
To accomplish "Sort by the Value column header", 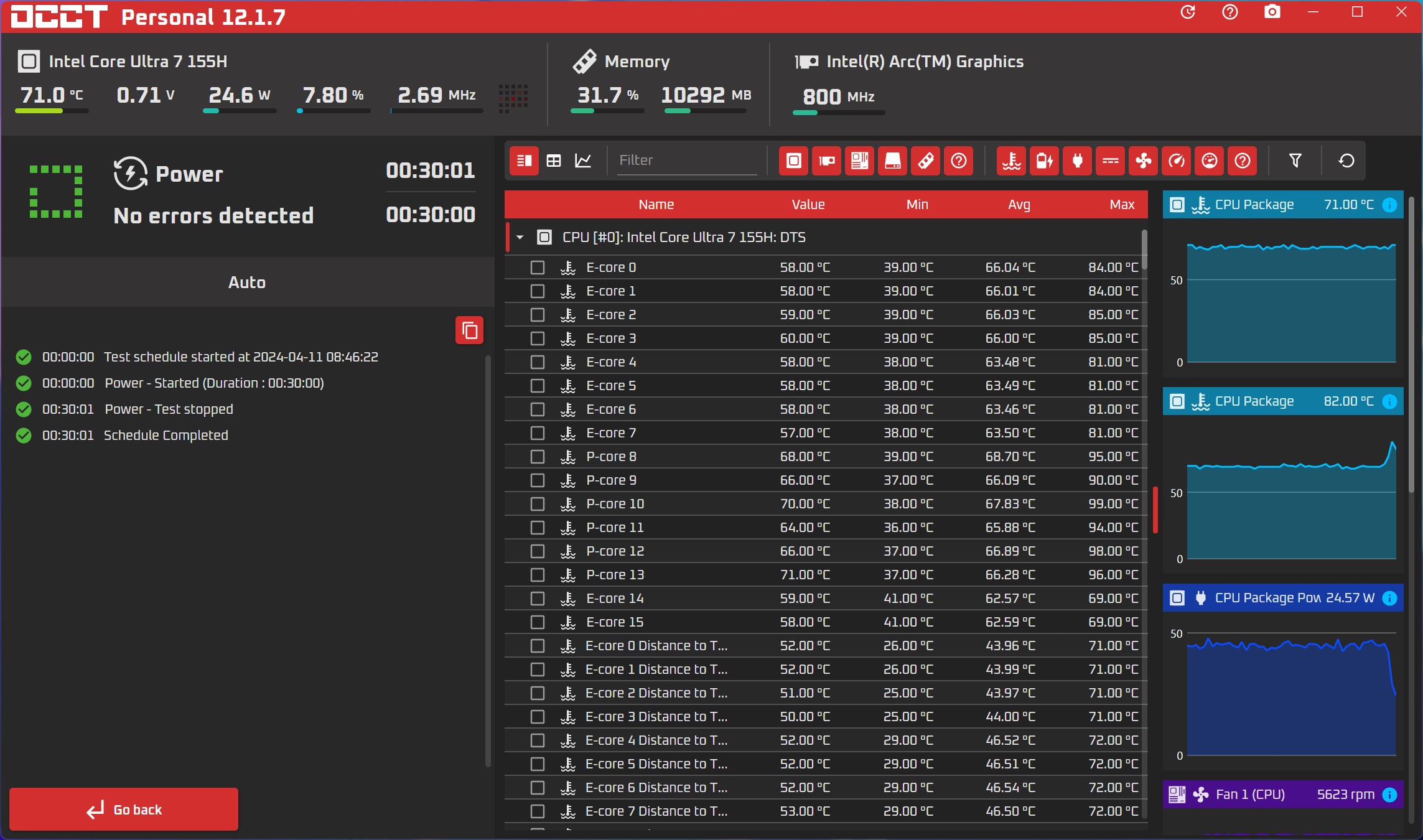I will 808,205.
